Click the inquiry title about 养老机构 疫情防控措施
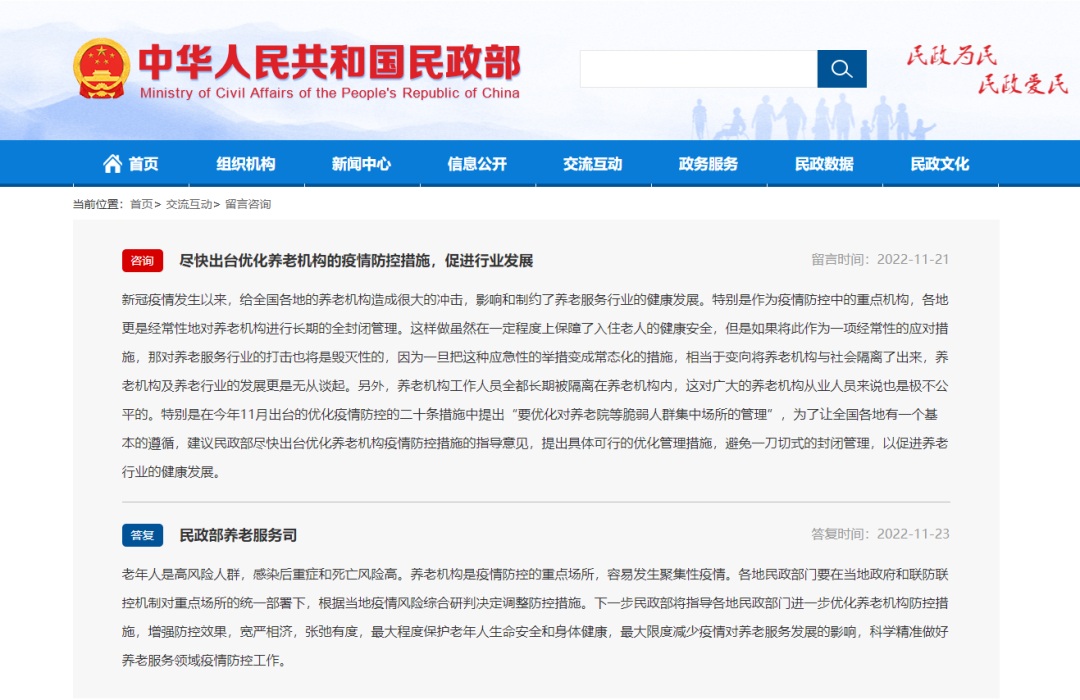The height and width of the screenshot is (700, 1080). (356, 261)
